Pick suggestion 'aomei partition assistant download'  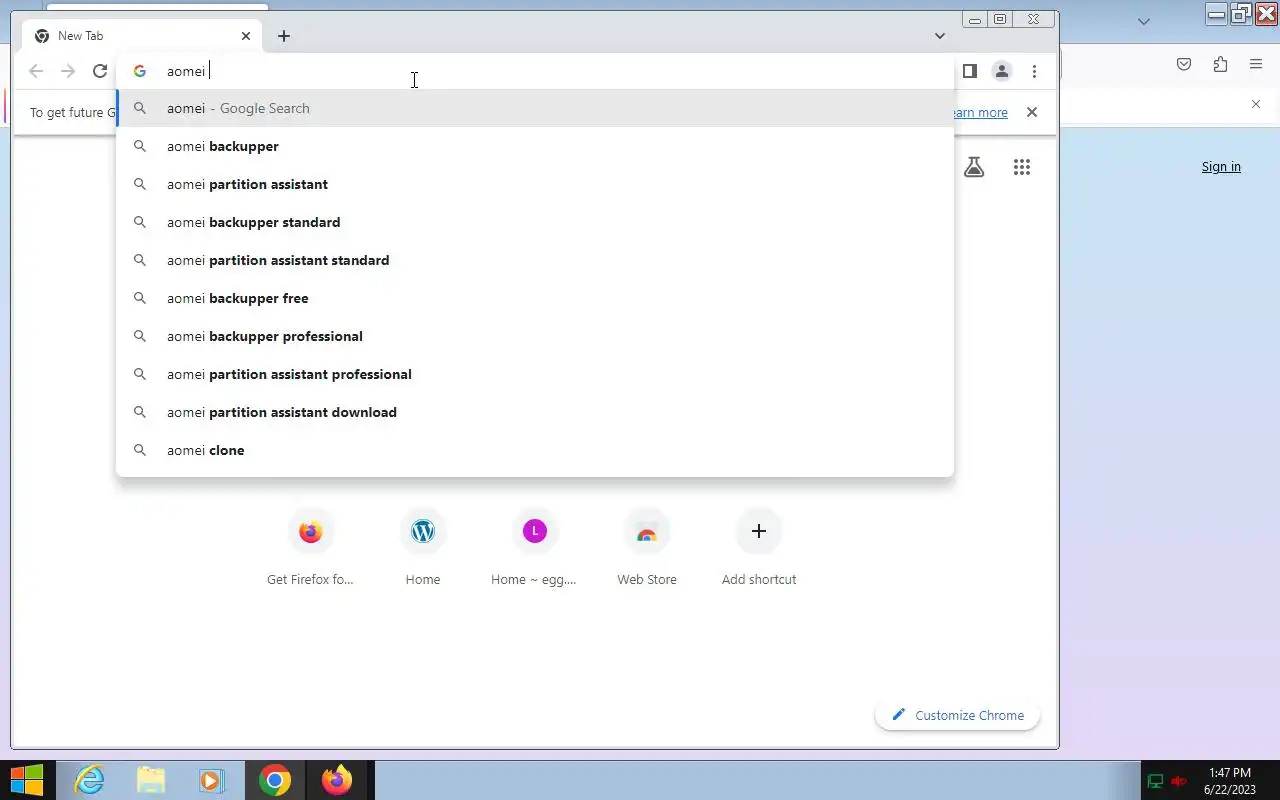[535, 412]
